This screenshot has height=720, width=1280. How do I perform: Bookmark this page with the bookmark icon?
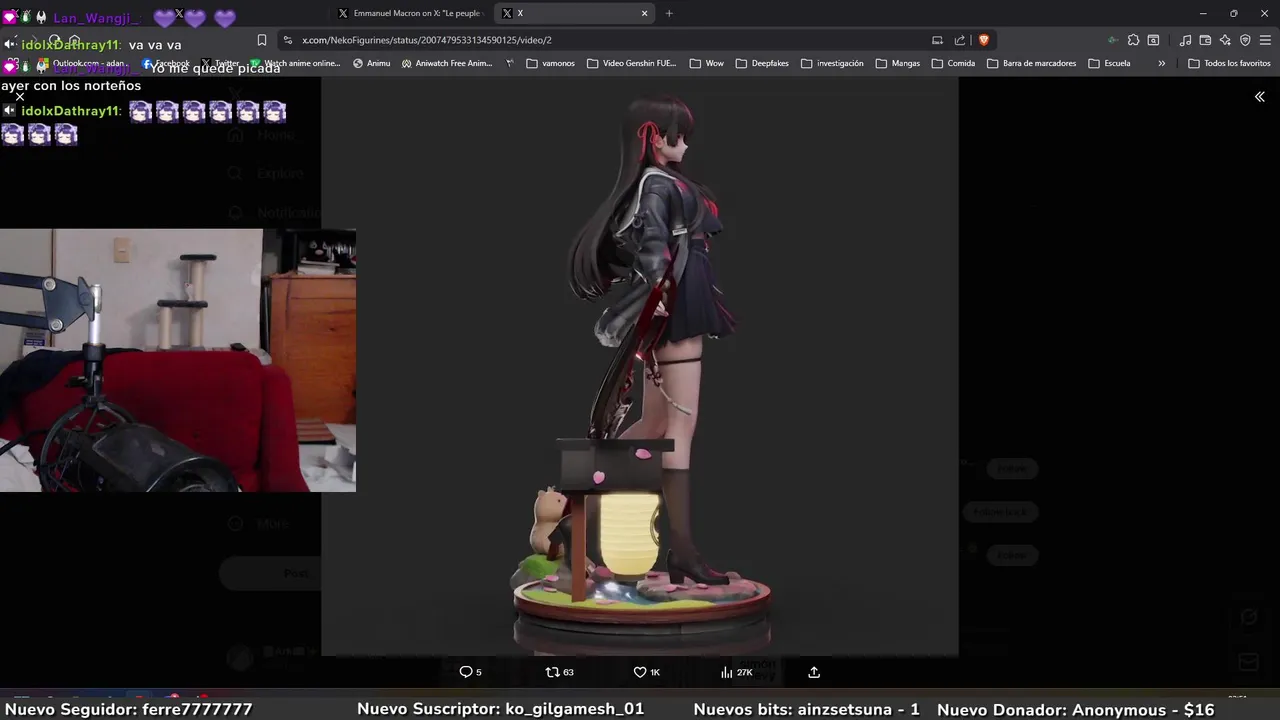pyautogui.click(x=262, y=40)
